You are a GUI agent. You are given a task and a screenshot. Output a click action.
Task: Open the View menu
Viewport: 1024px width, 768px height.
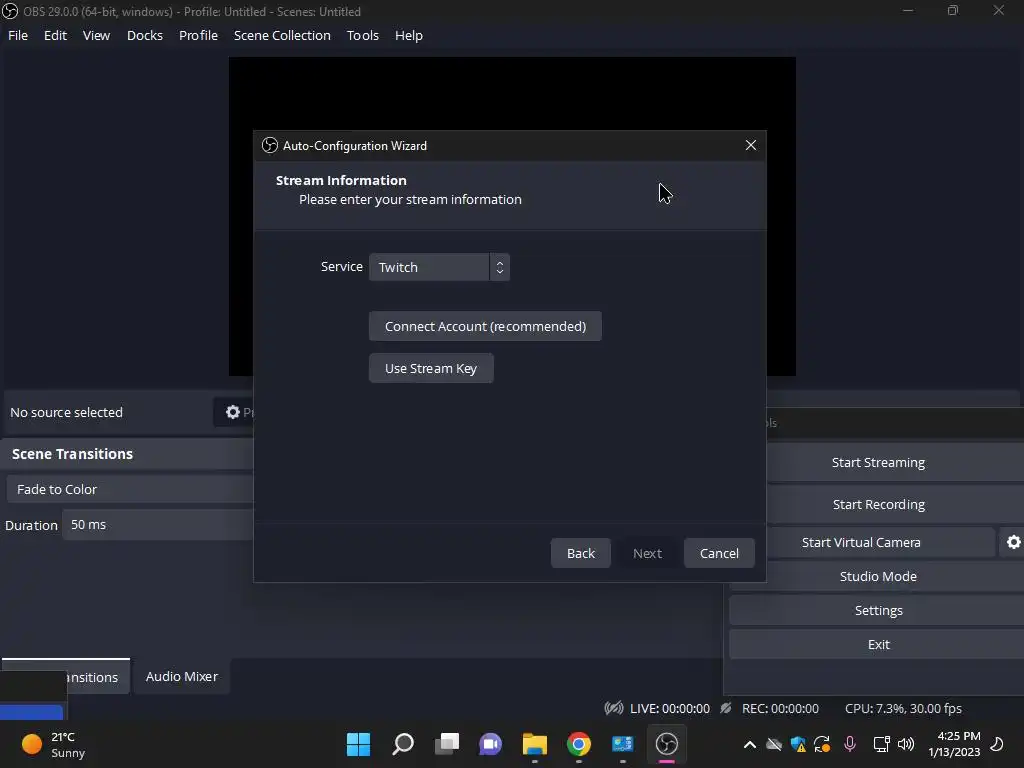click(x=96, y=35)
